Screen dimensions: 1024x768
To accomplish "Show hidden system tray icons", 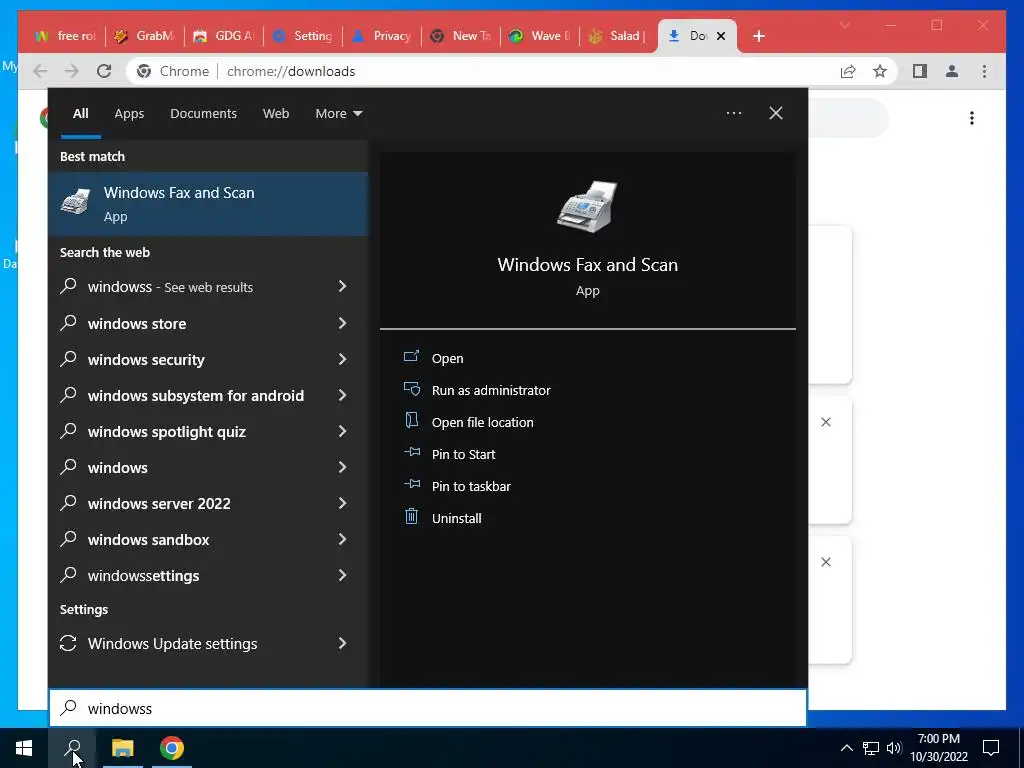I will tap(846, 748).
